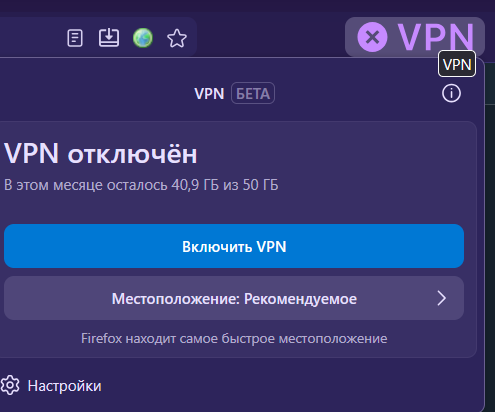This screenshot has height=412, width=495.
Task: Open the Местоположение: Рекомендуемое location selector
Action: [x=234, y=298]
